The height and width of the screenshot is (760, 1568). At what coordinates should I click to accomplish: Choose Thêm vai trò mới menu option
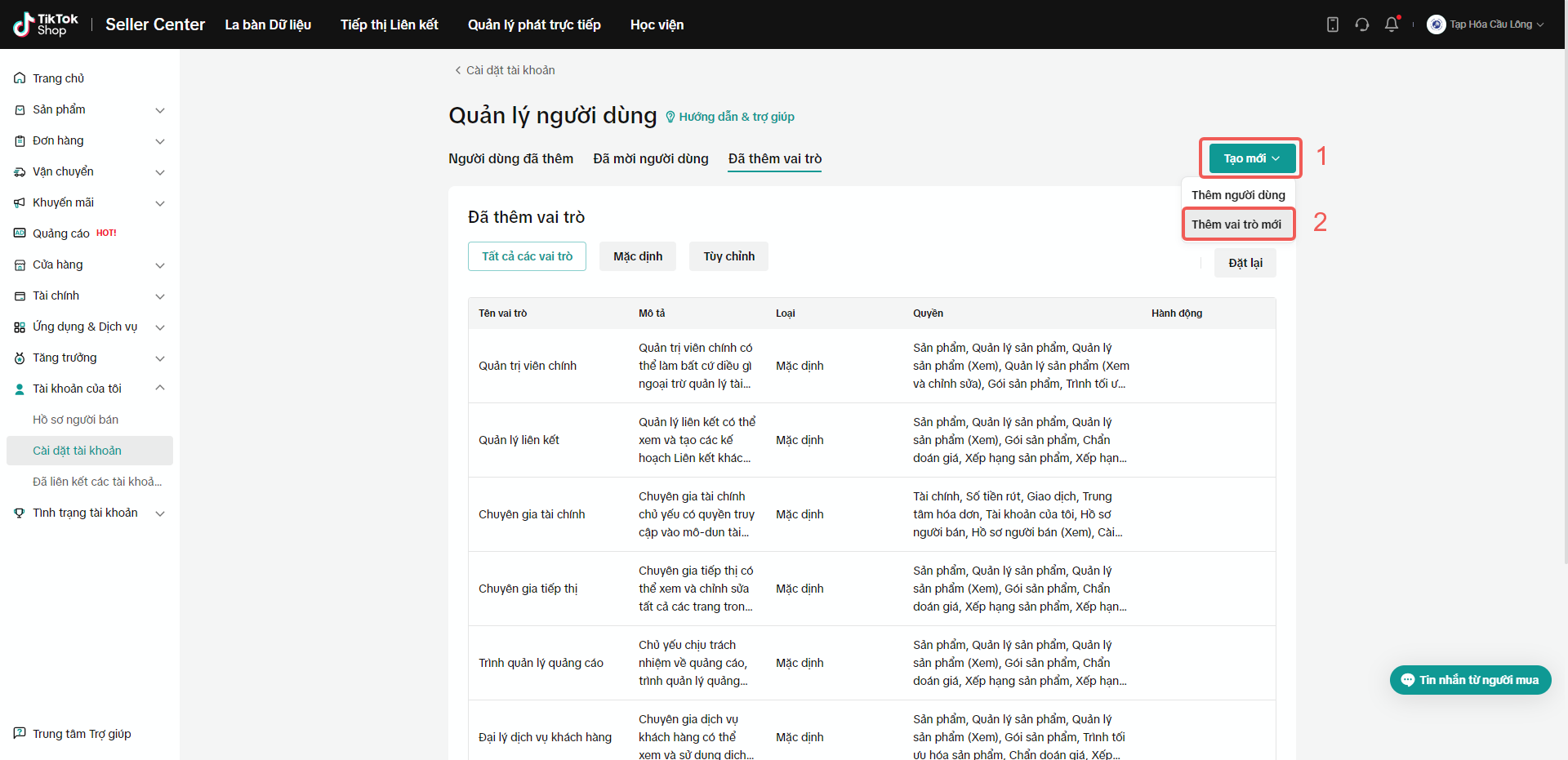point(1236,224)
